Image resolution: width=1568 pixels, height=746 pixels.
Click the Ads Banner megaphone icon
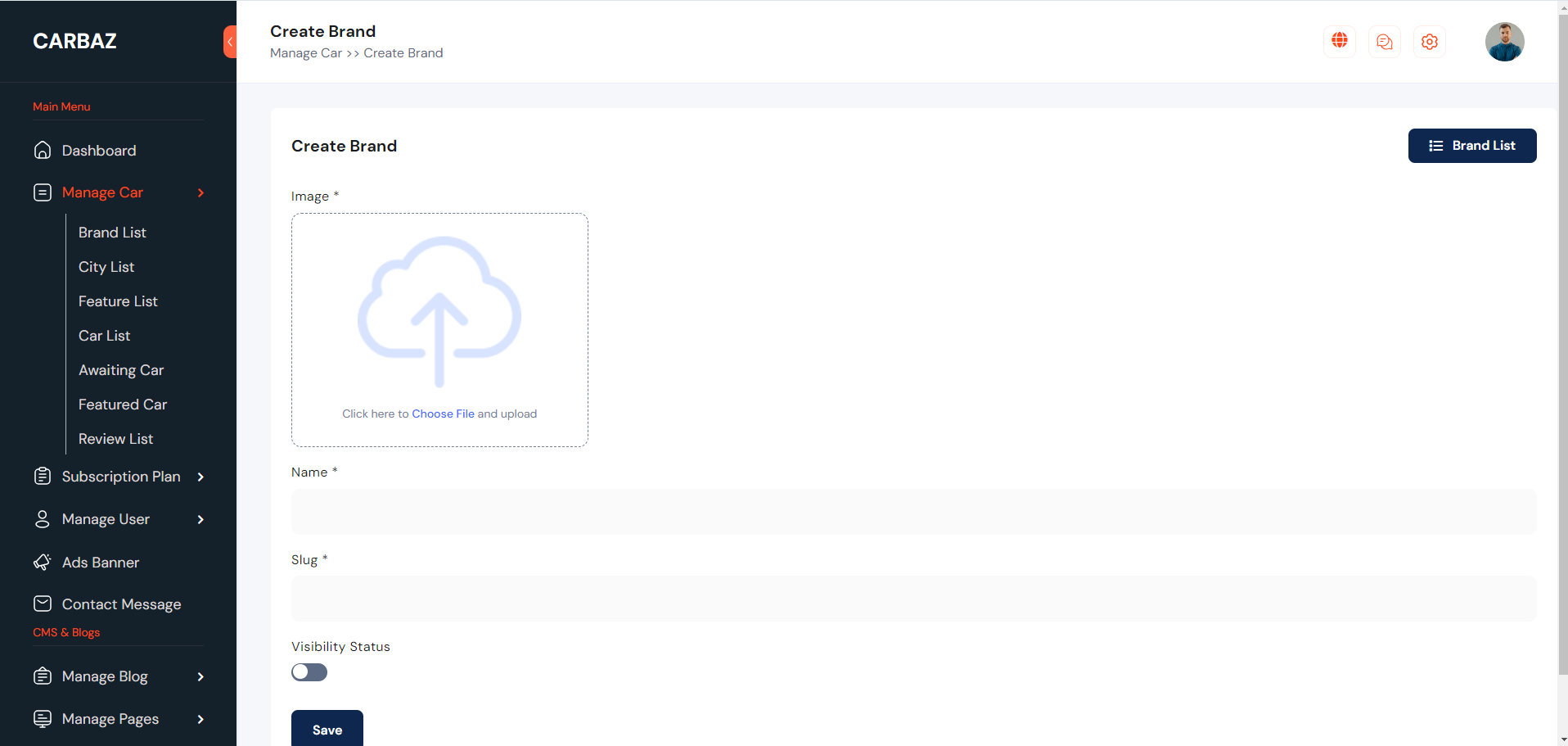pyautogui.click(x=43, y=563)
